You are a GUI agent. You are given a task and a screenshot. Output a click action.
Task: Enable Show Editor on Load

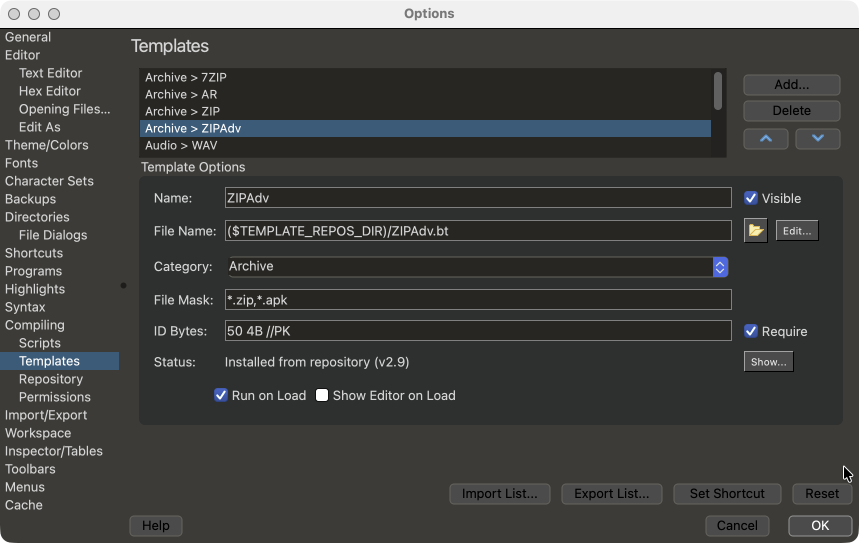click(x=322, y=395)
